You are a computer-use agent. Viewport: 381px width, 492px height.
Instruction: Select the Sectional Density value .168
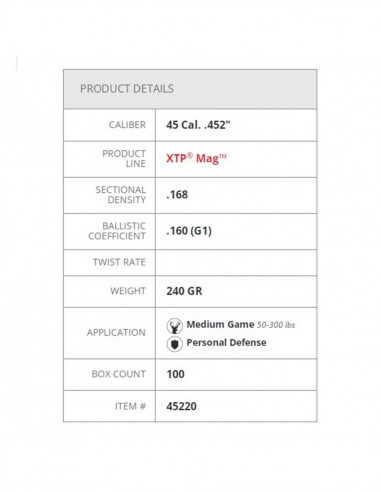click(177, 194)
